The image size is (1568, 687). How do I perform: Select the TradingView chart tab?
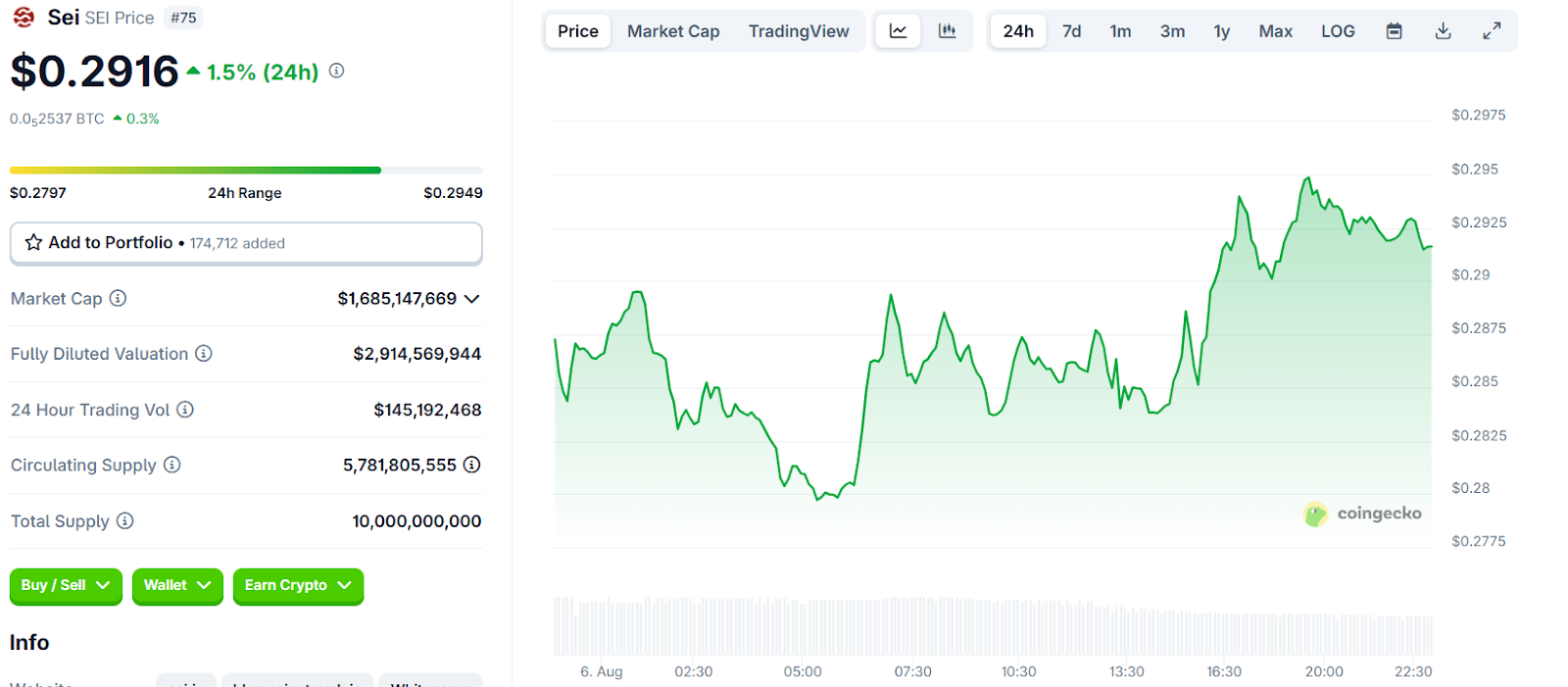(x=799, y=31)
